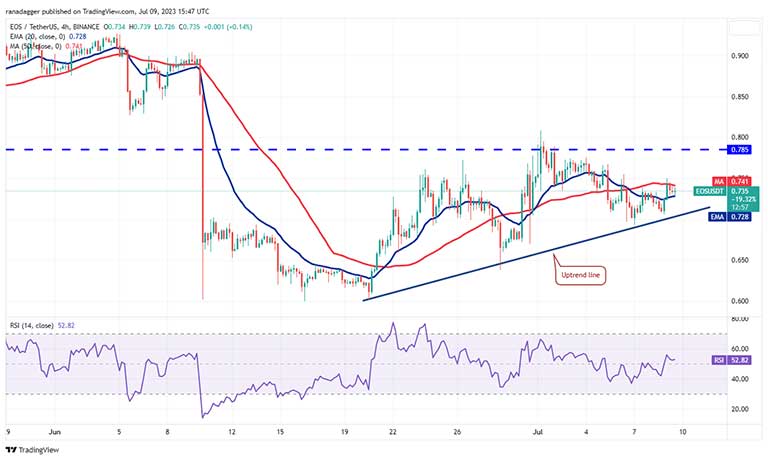
Task: Click the '10' date on time axis
Action: [682, 432]
